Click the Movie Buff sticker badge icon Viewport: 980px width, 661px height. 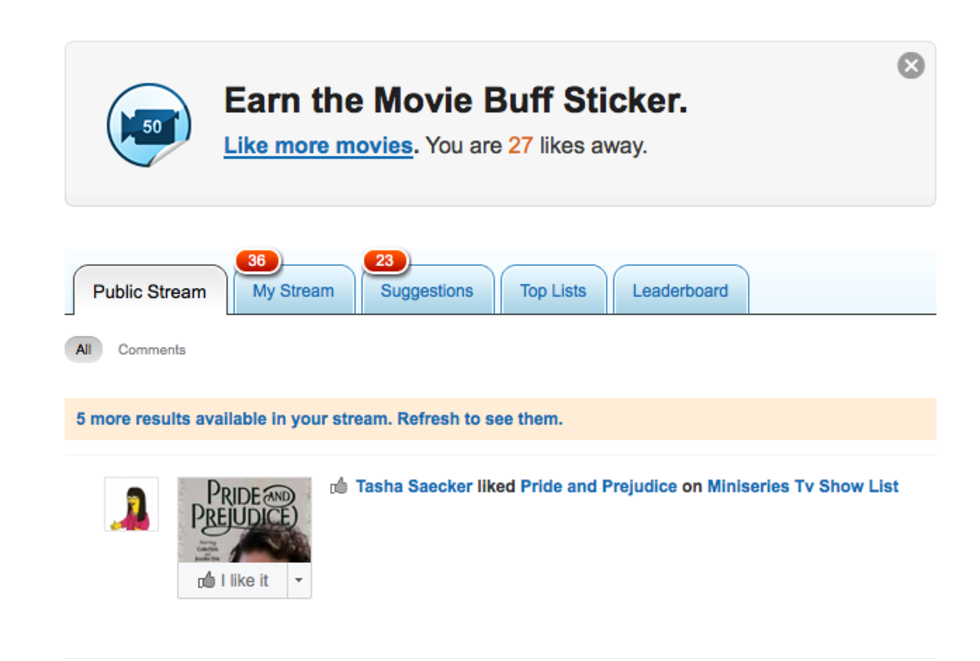coord(149,125)
